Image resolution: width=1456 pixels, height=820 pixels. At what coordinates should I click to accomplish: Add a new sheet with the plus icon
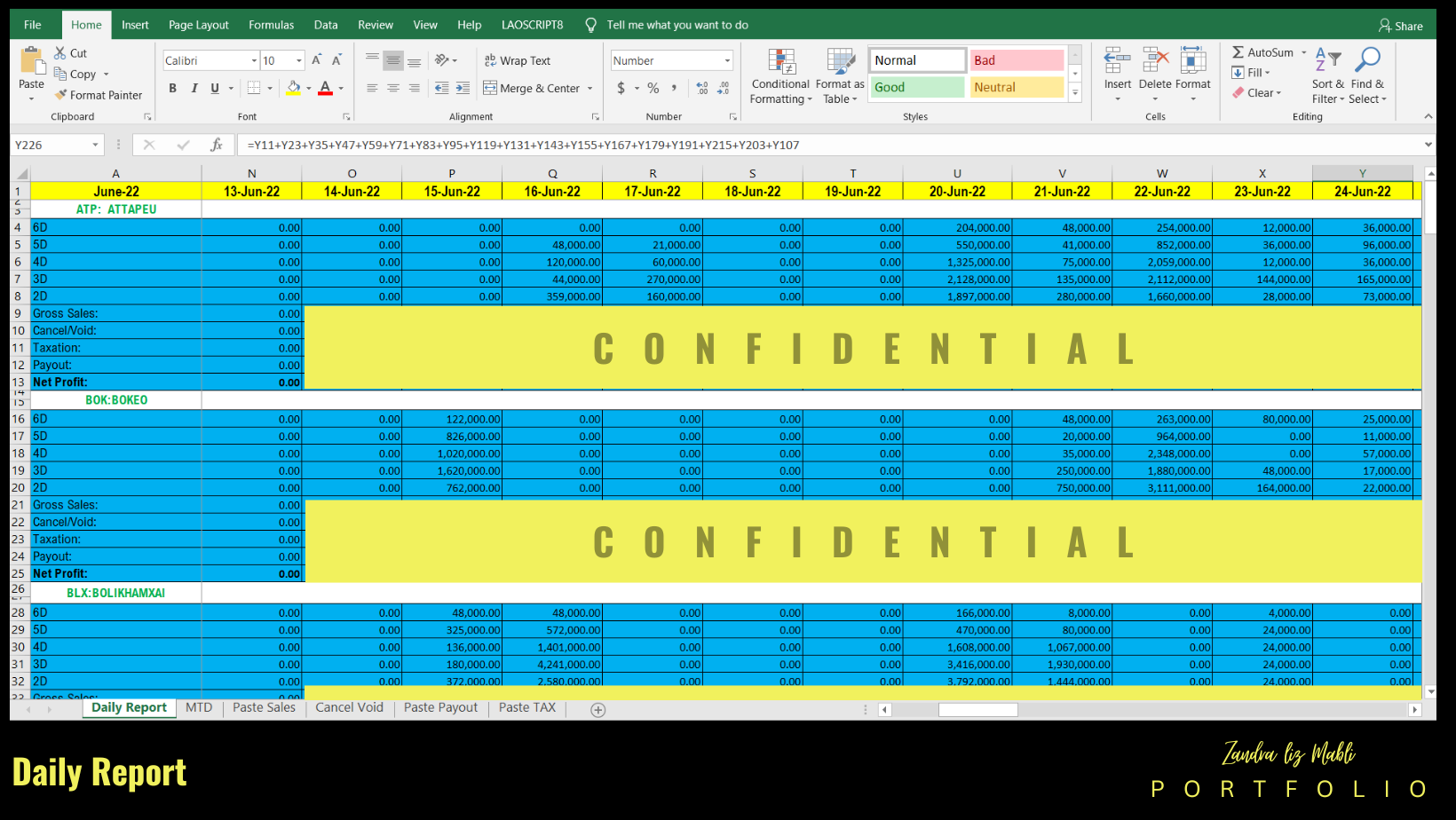[598, 710]
